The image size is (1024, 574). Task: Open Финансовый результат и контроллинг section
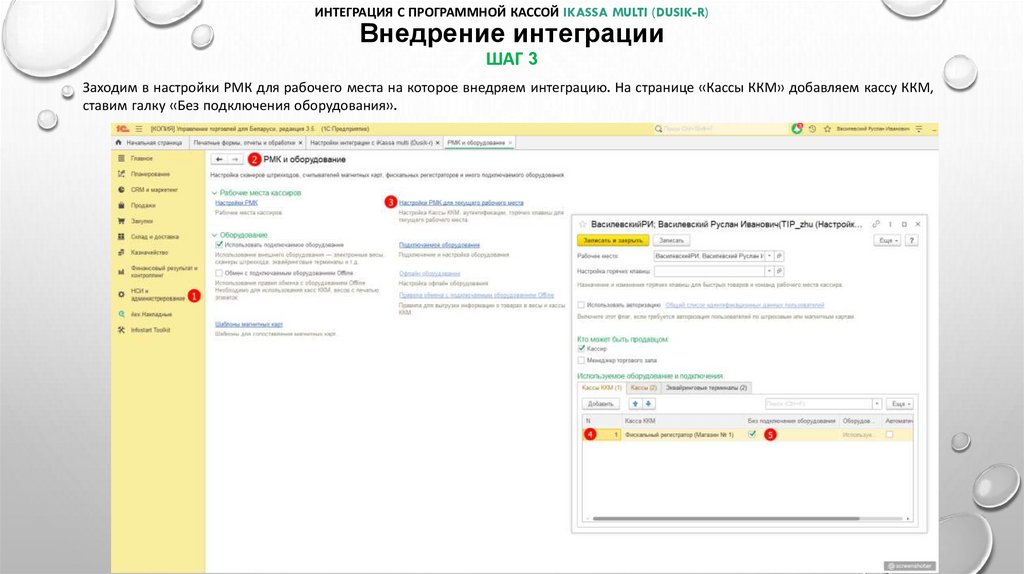[163, 272]
